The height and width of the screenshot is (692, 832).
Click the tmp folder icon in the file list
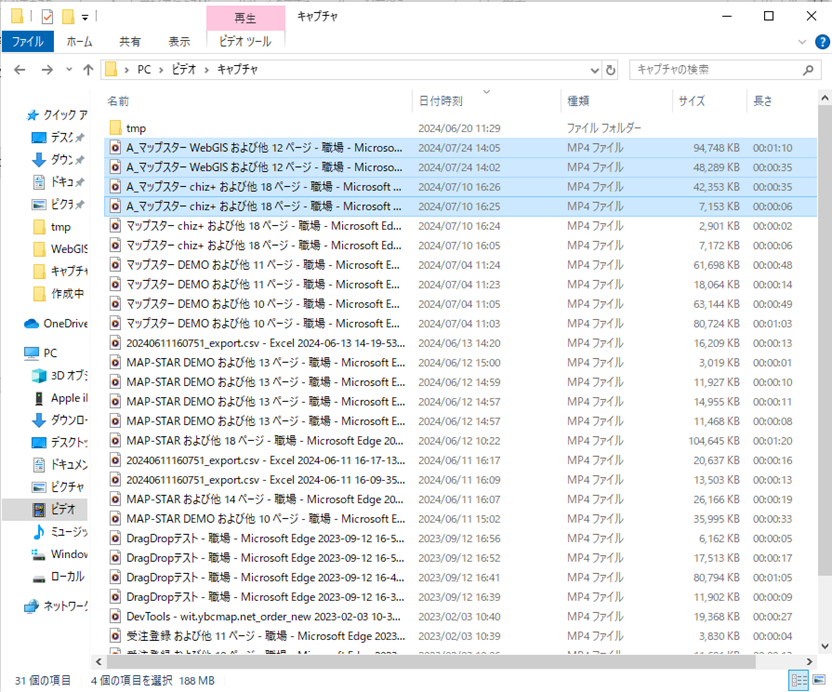tap(115, 128)
